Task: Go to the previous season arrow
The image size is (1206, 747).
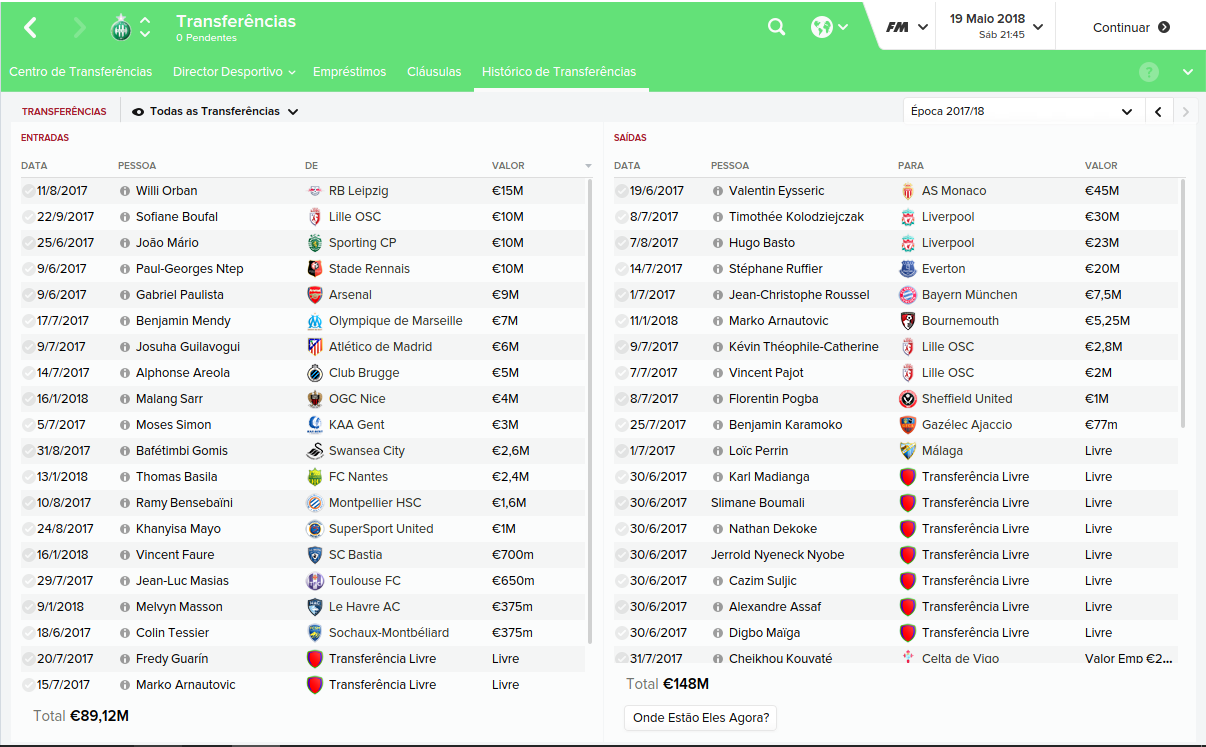Action: click(x=1158, y=111)
